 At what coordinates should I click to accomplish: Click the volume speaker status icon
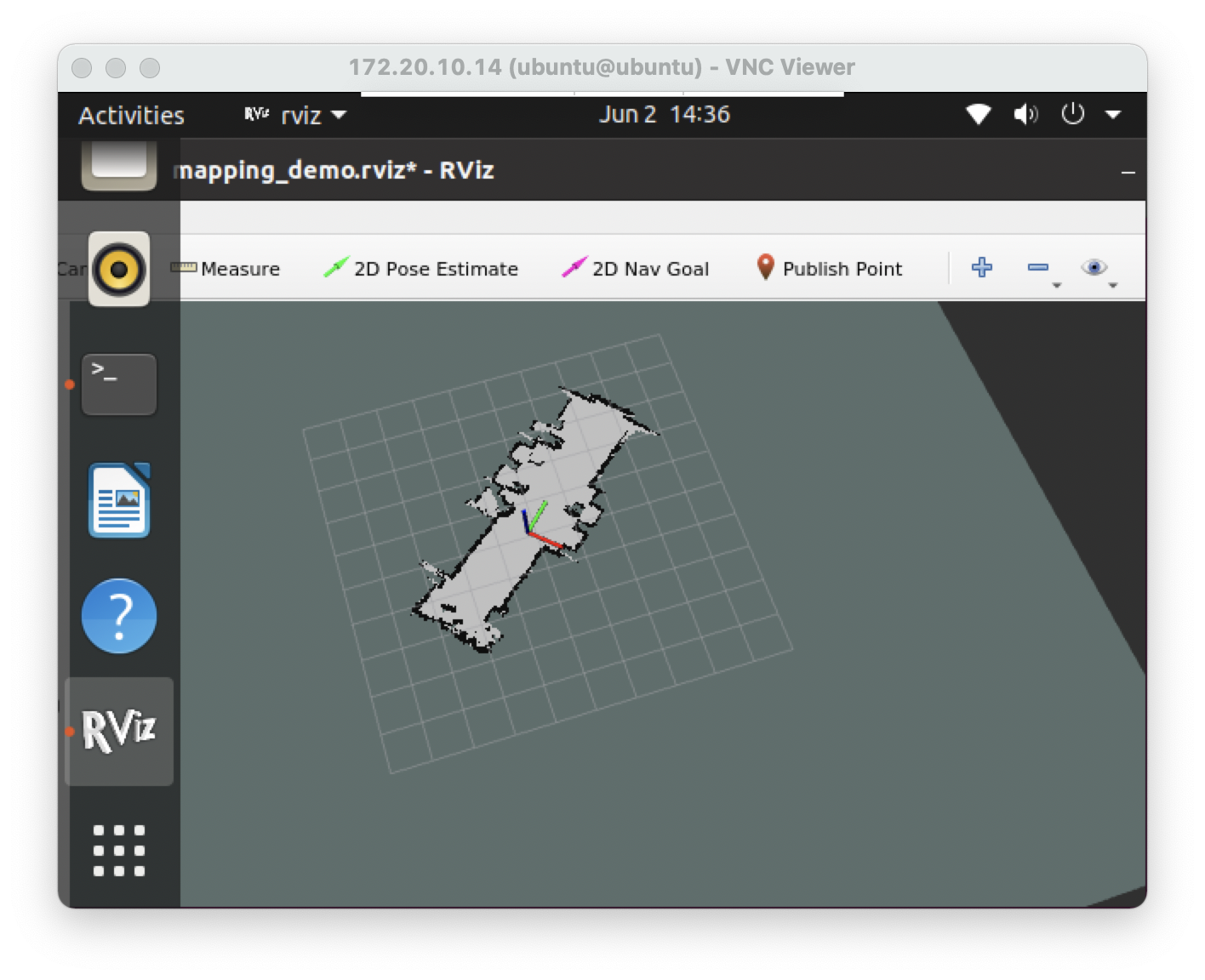(1025, 114)
